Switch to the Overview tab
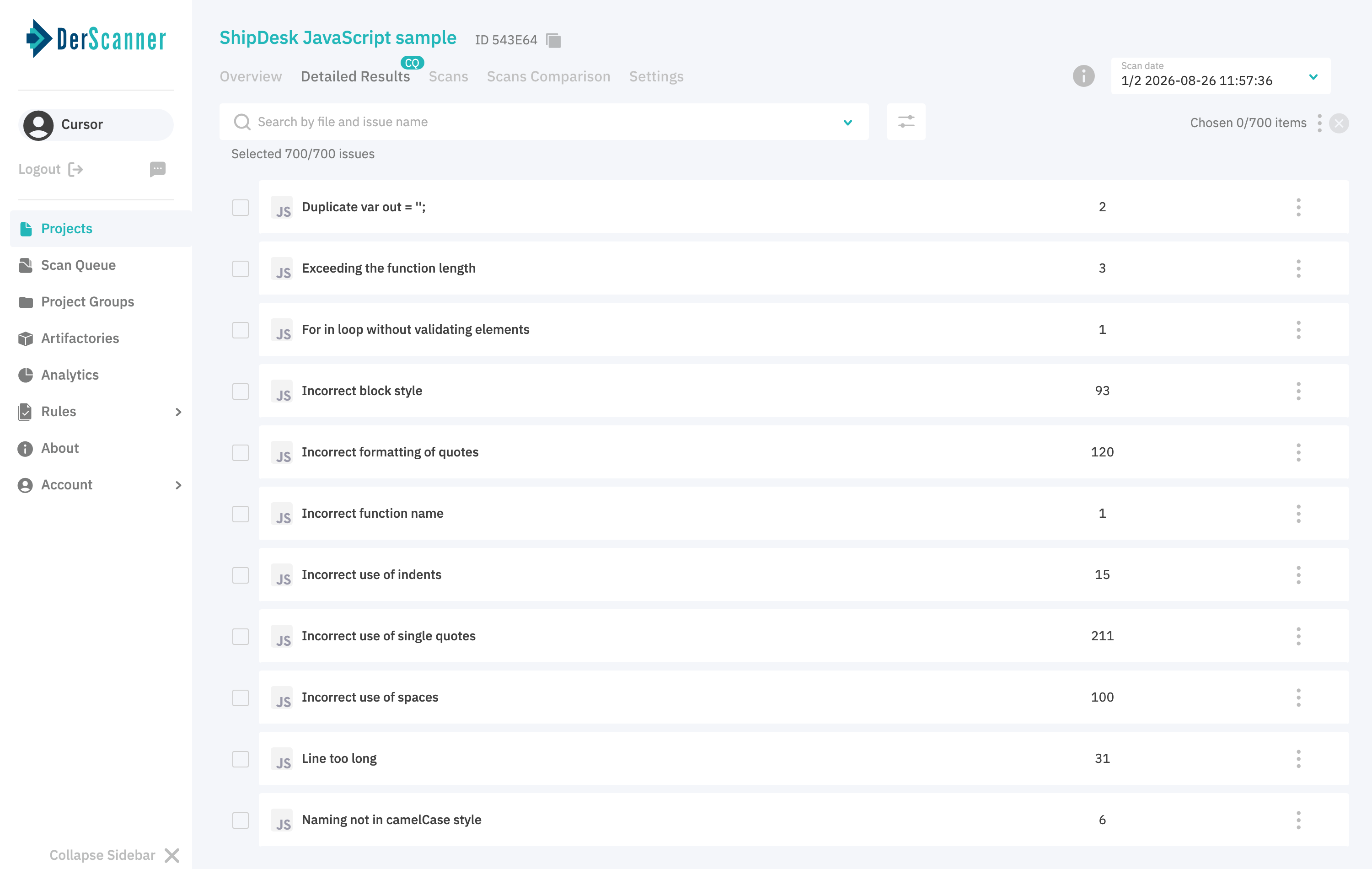The height and width of the screenshot is (869, 1372). click(251, 76)
